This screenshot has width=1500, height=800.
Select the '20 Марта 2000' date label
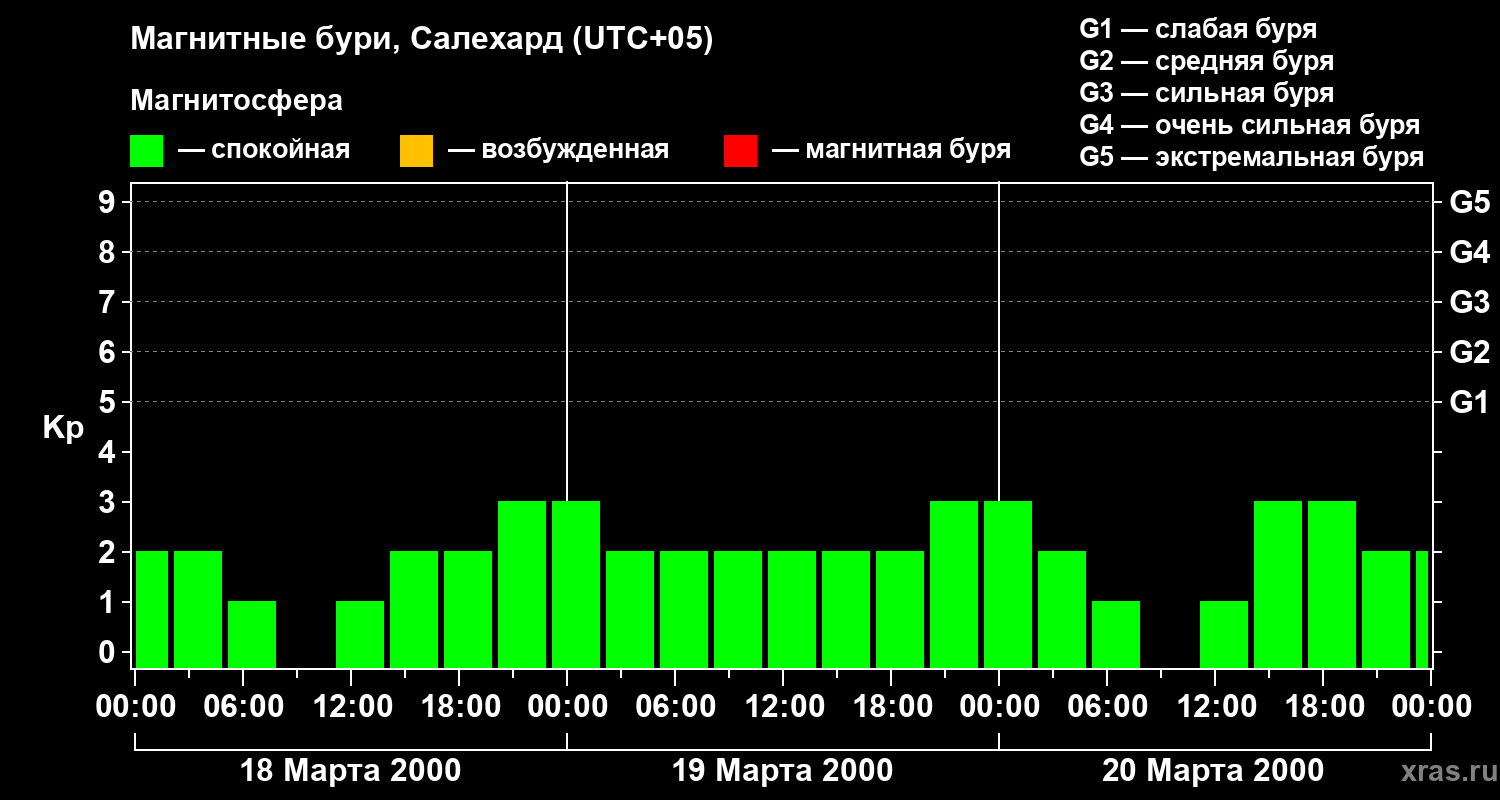click(x=1212, y=771)
